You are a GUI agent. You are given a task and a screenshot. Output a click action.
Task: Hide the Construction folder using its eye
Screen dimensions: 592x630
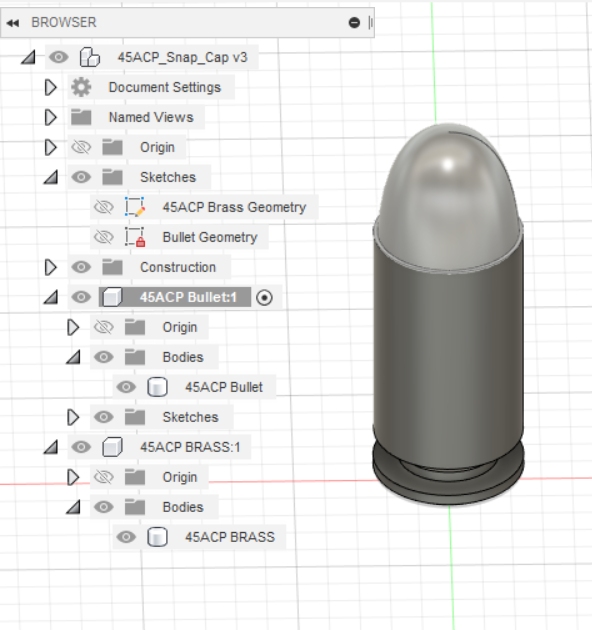point(81,267)
